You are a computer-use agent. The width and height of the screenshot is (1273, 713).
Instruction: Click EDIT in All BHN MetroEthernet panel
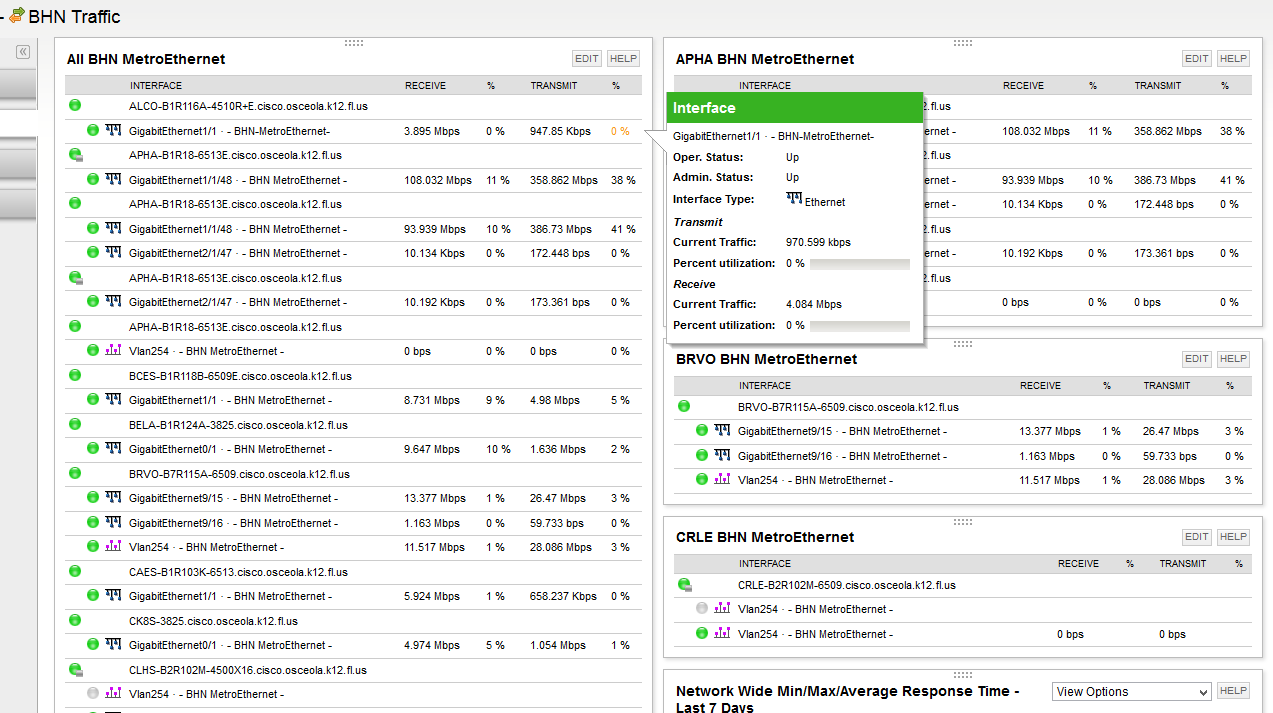click(587, 59)
